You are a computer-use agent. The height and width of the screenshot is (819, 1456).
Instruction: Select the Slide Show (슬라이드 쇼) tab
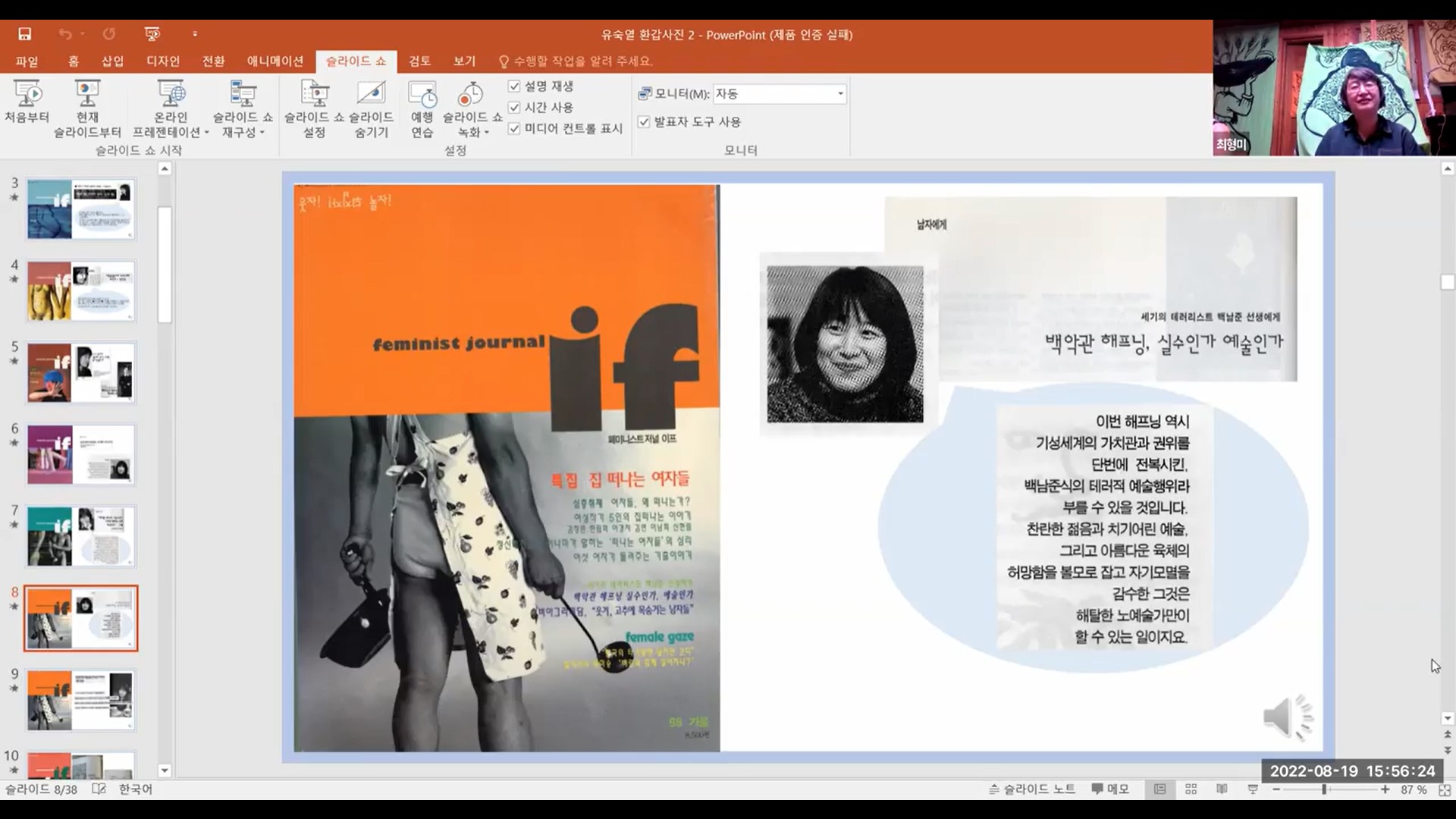point(356,61)
